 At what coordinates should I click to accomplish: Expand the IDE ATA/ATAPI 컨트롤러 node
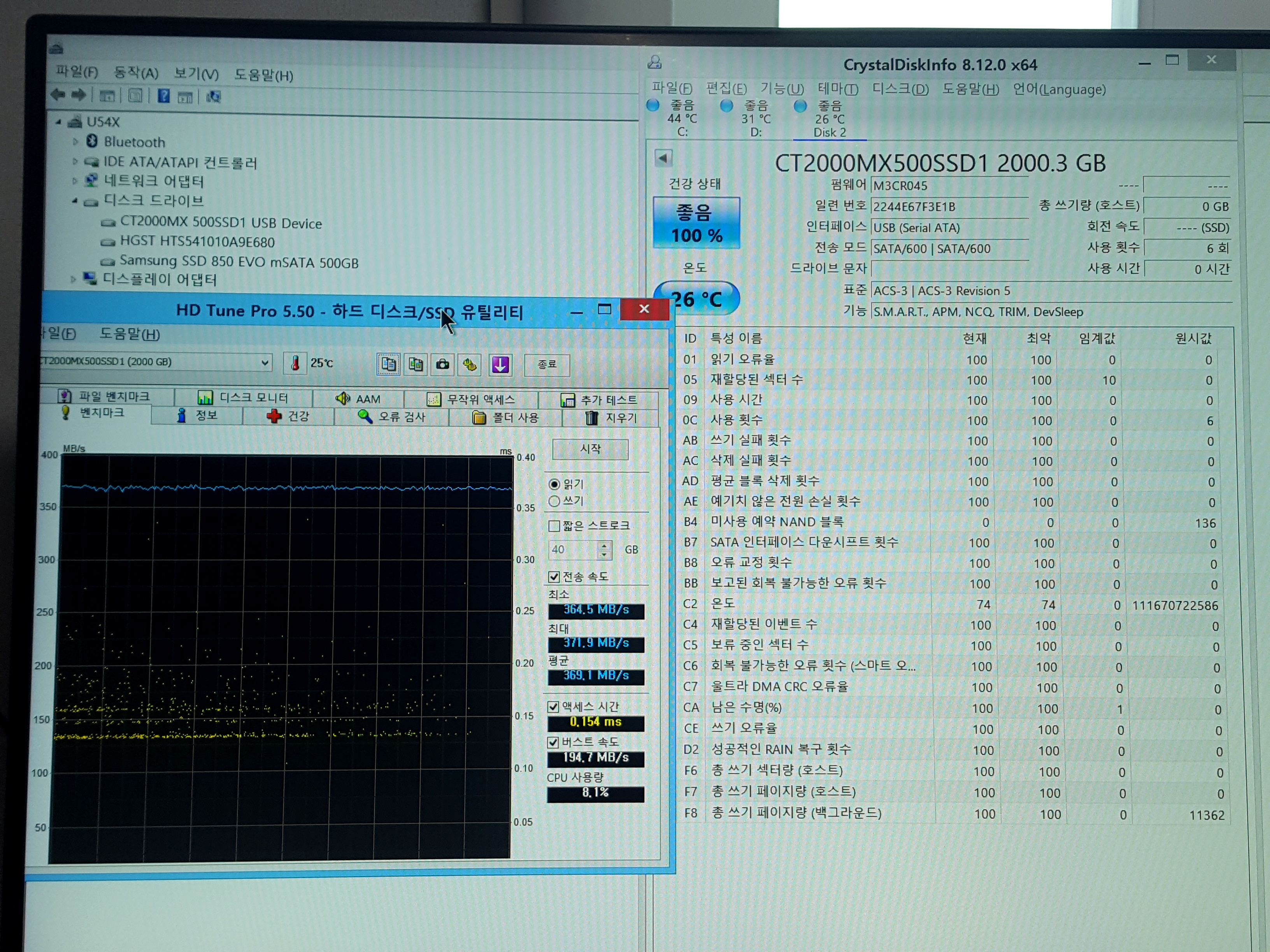(x=75, y=162)
